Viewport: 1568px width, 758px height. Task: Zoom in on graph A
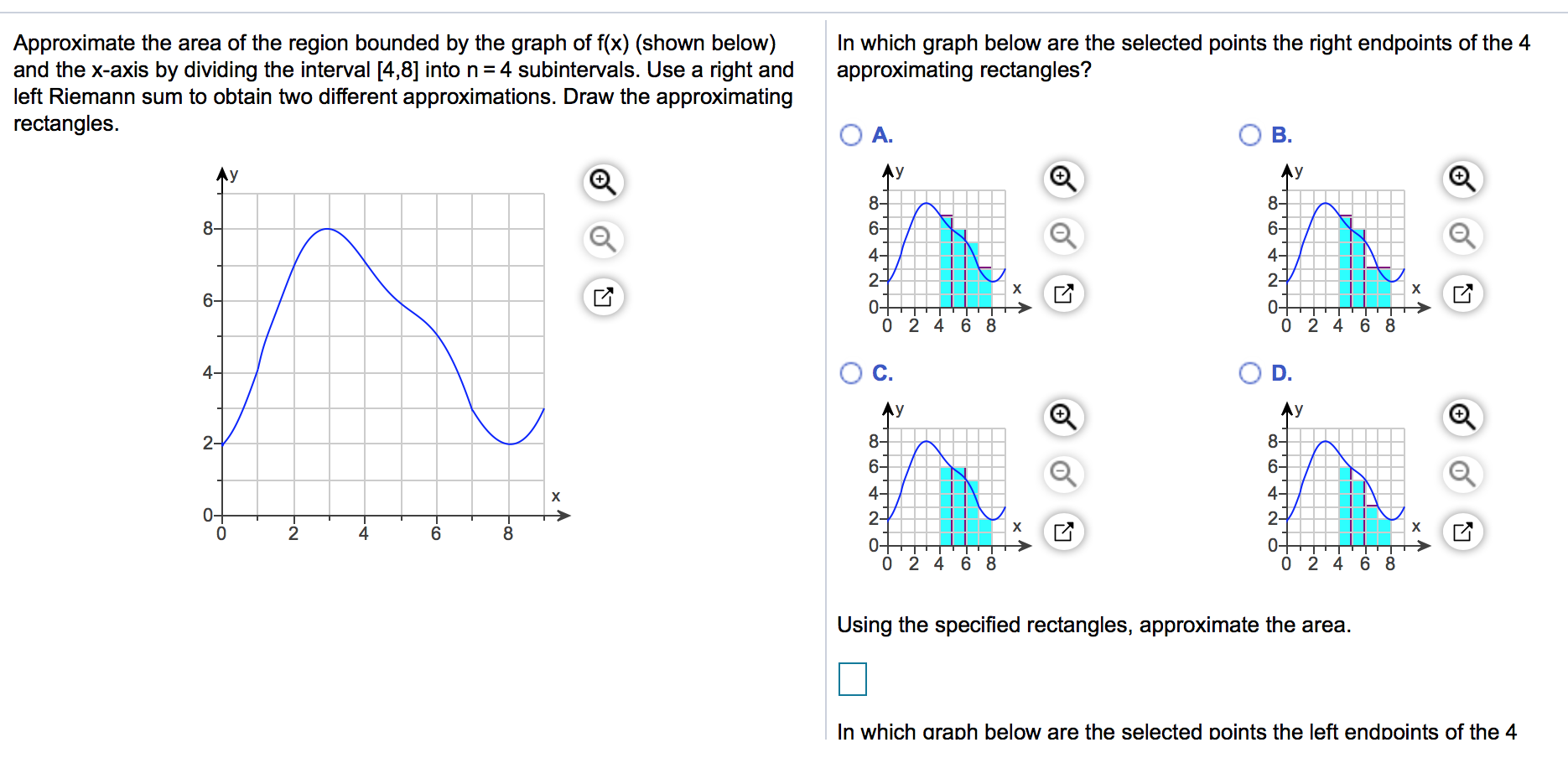coord(1063,179)
